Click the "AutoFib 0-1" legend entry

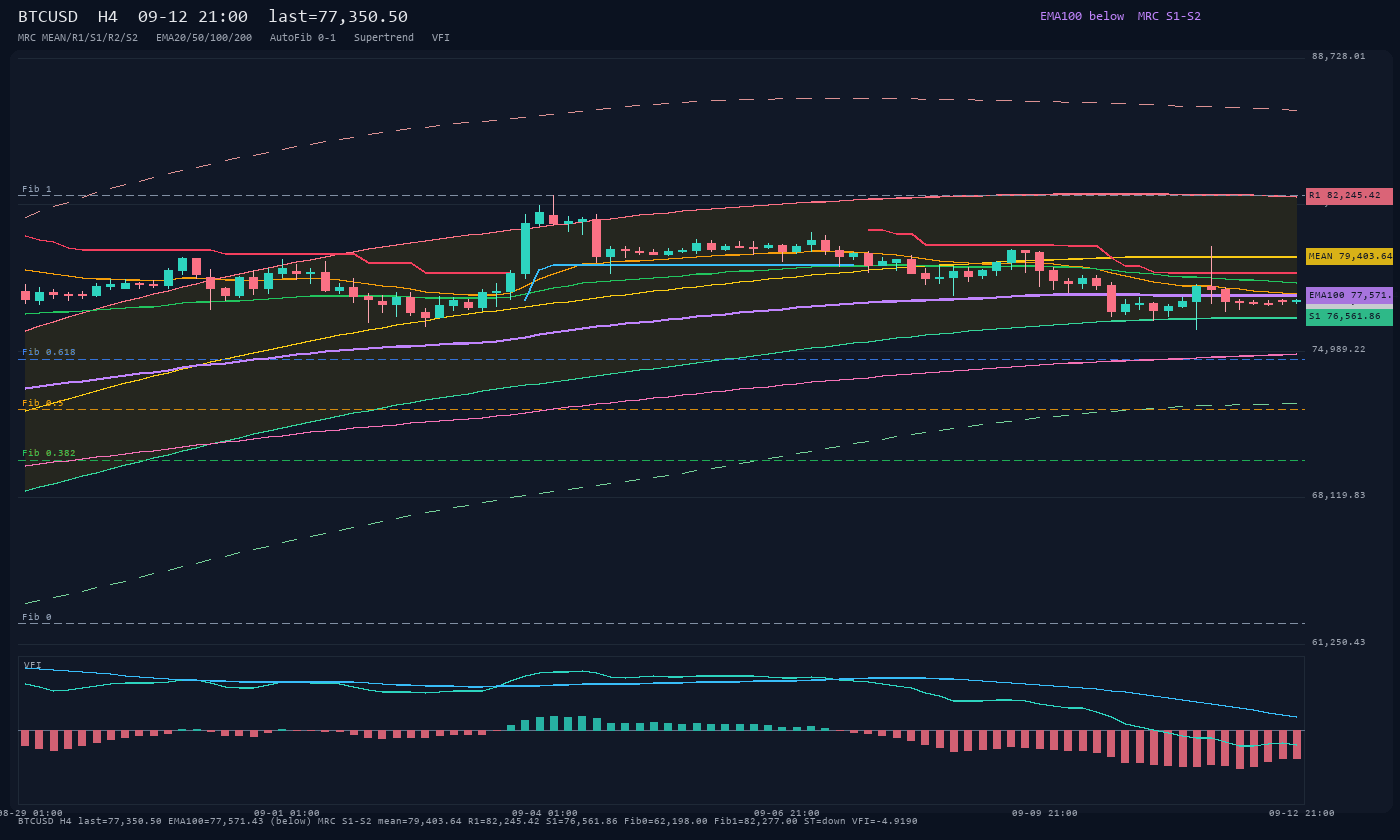303,38
